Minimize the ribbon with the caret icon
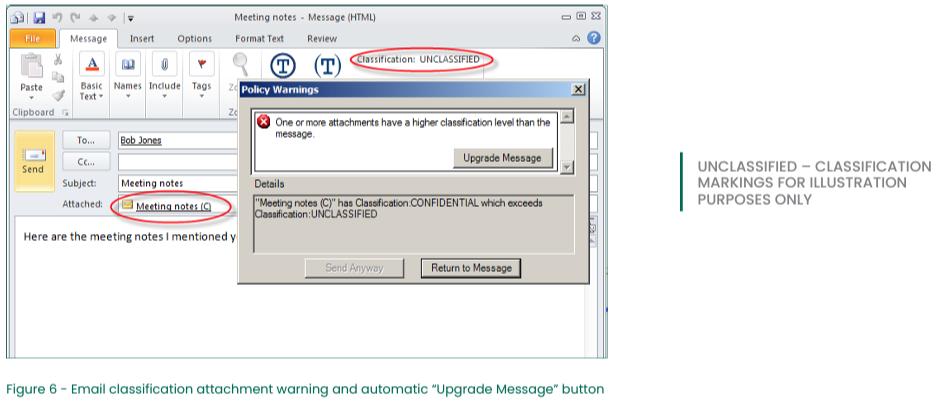This screenshot has height=406, width=939. coord(576,38)
